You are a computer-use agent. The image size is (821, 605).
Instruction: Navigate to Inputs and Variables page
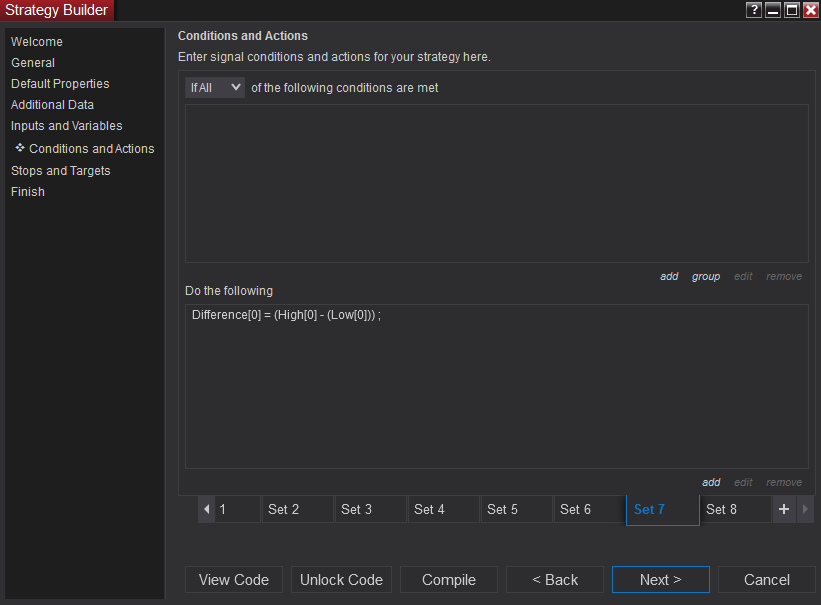pos(67,126)
